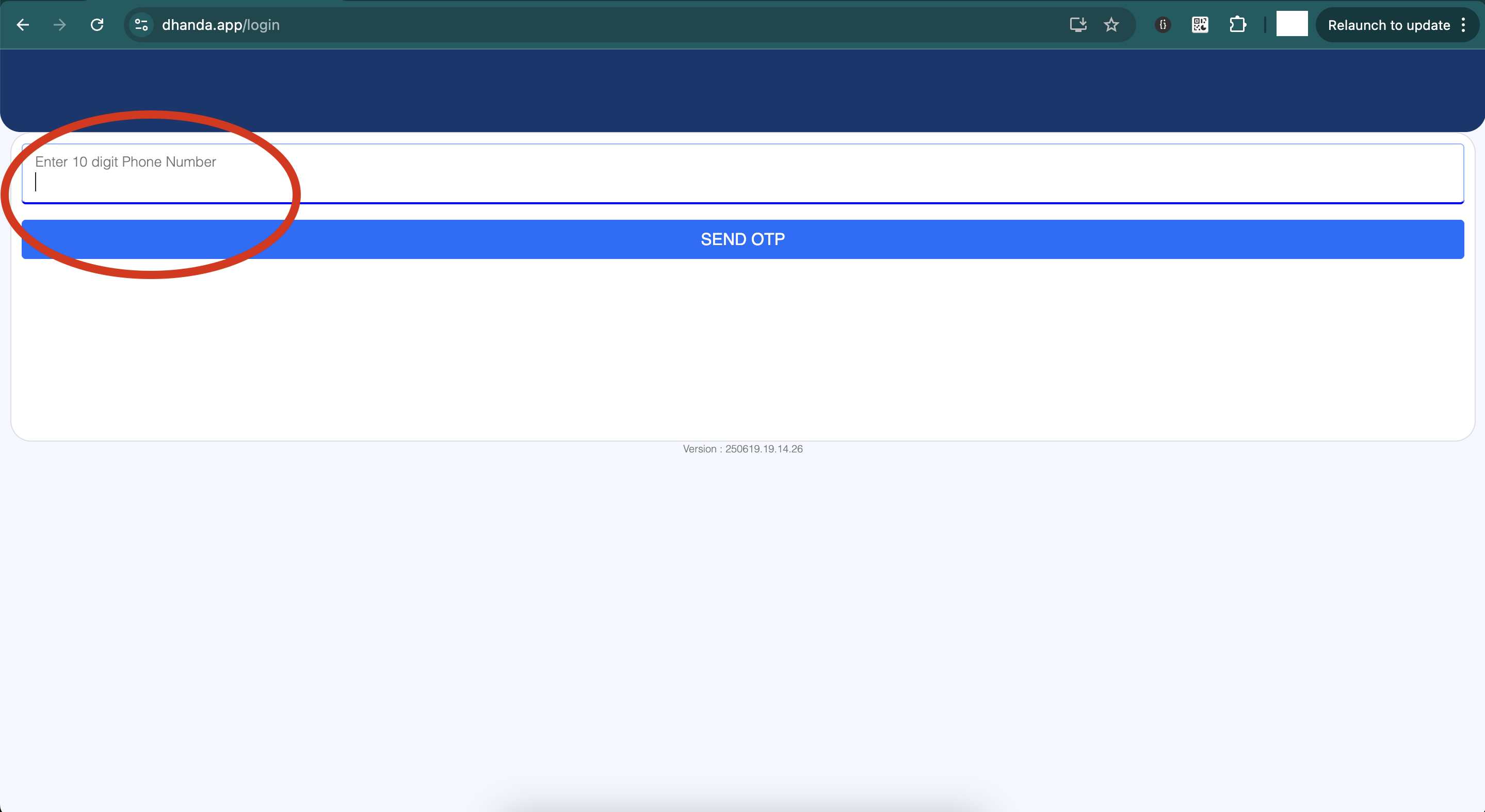The height and width of the screenshot is (812, 1485).
Task: Click the Version 250619.19.14.26 text
Action: [742, 449]
